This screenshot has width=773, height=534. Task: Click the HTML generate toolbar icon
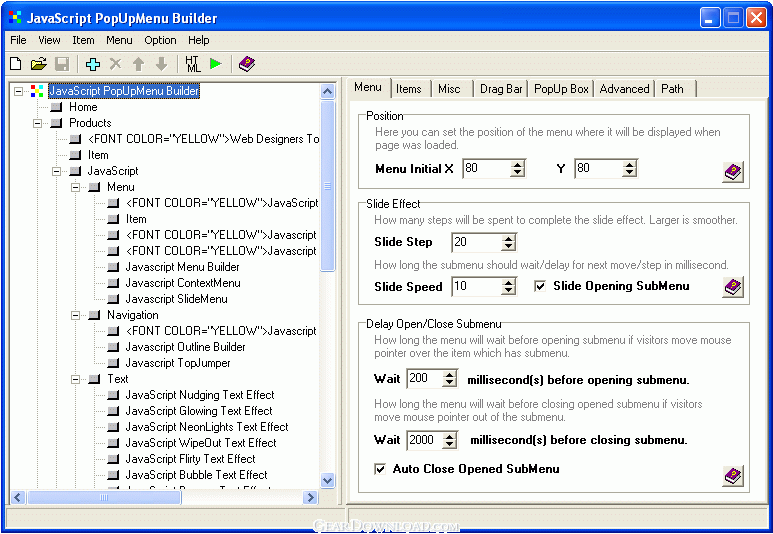pyautogui.click(x=193, y=64)
